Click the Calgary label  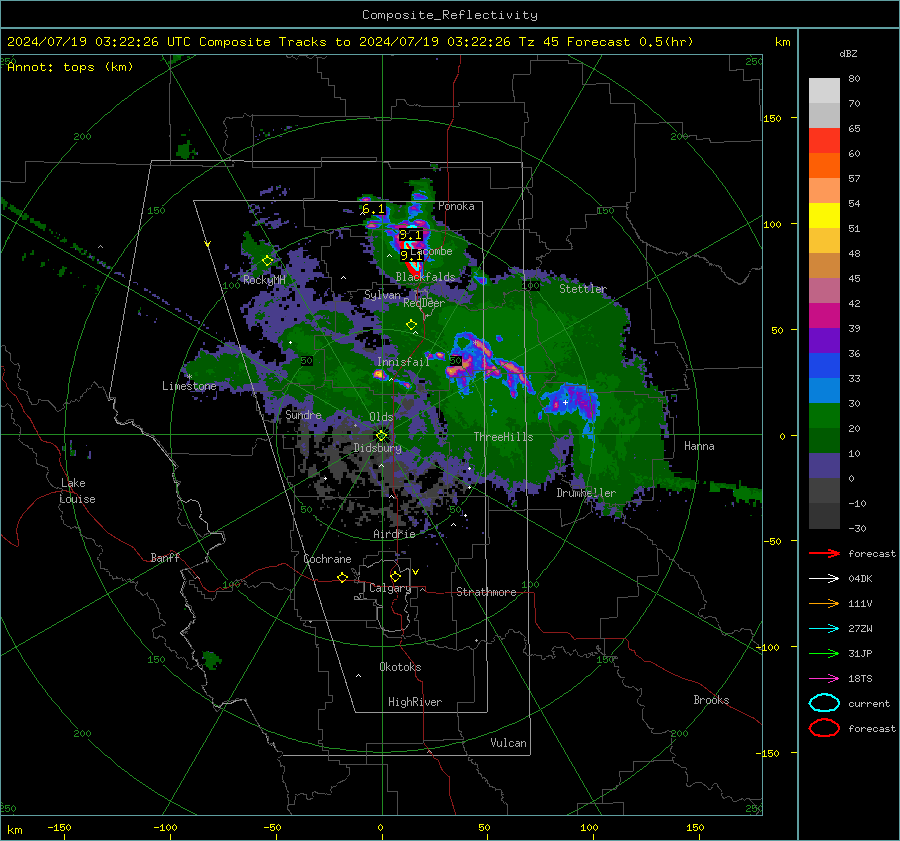click(x=390, y=588)
